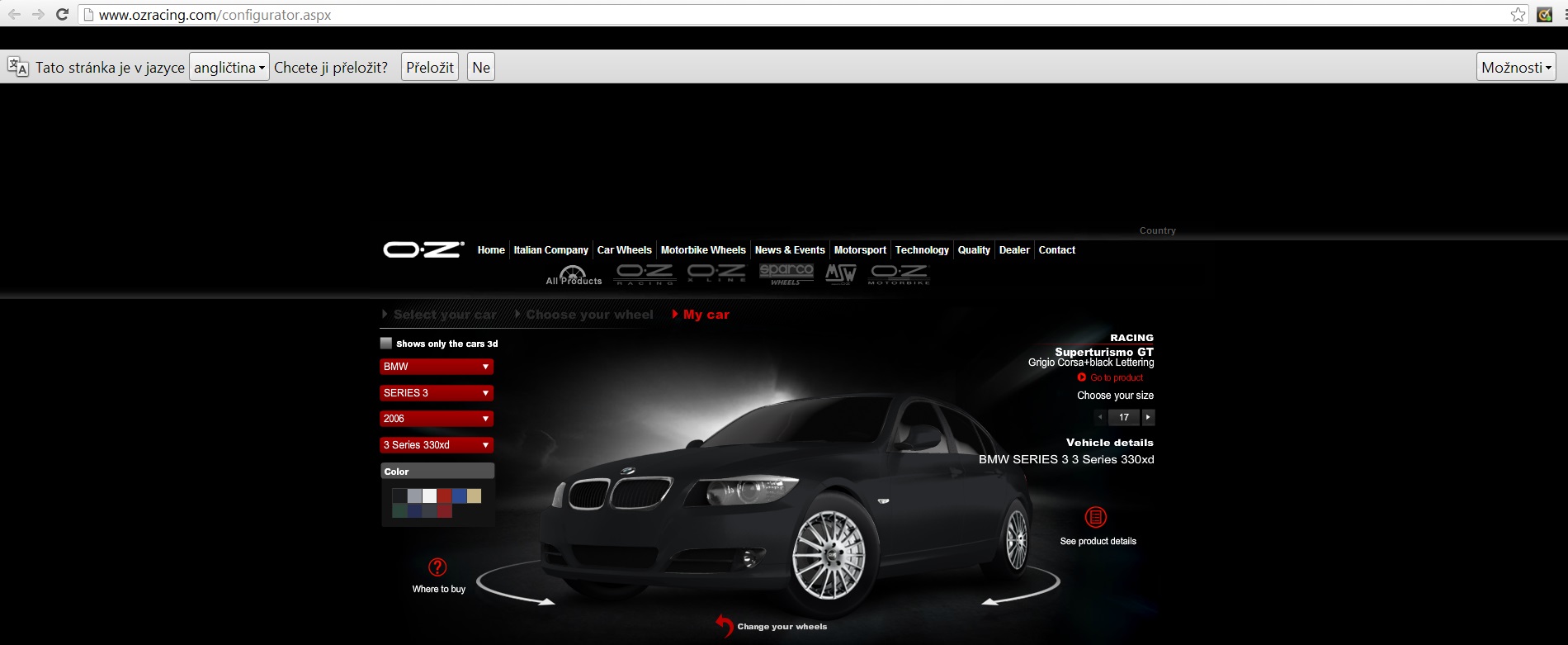Select the silver gray car color swatch
The height and width of the screenshot is (645, 1568).
coord(414,496)
